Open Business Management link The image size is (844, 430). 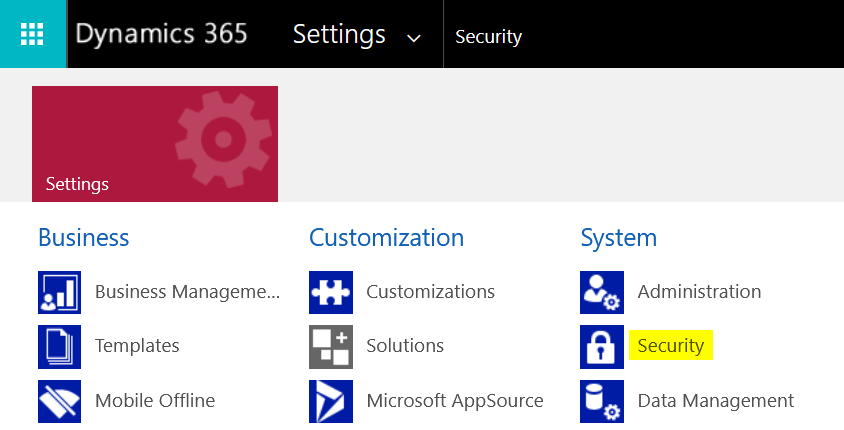[x=187, y=292]
